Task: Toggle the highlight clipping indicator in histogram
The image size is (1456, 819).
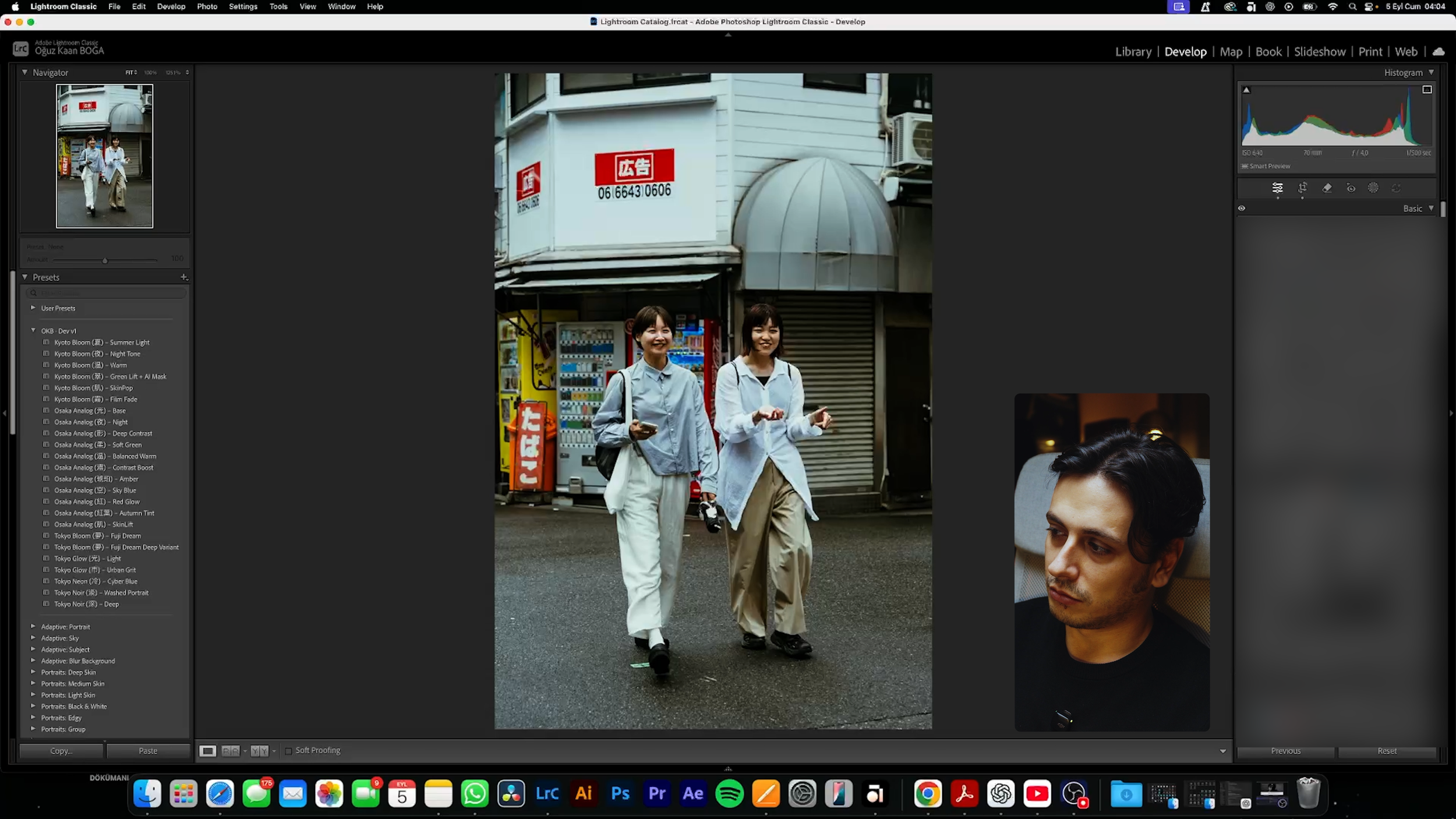Action: tap(1426, 90)
